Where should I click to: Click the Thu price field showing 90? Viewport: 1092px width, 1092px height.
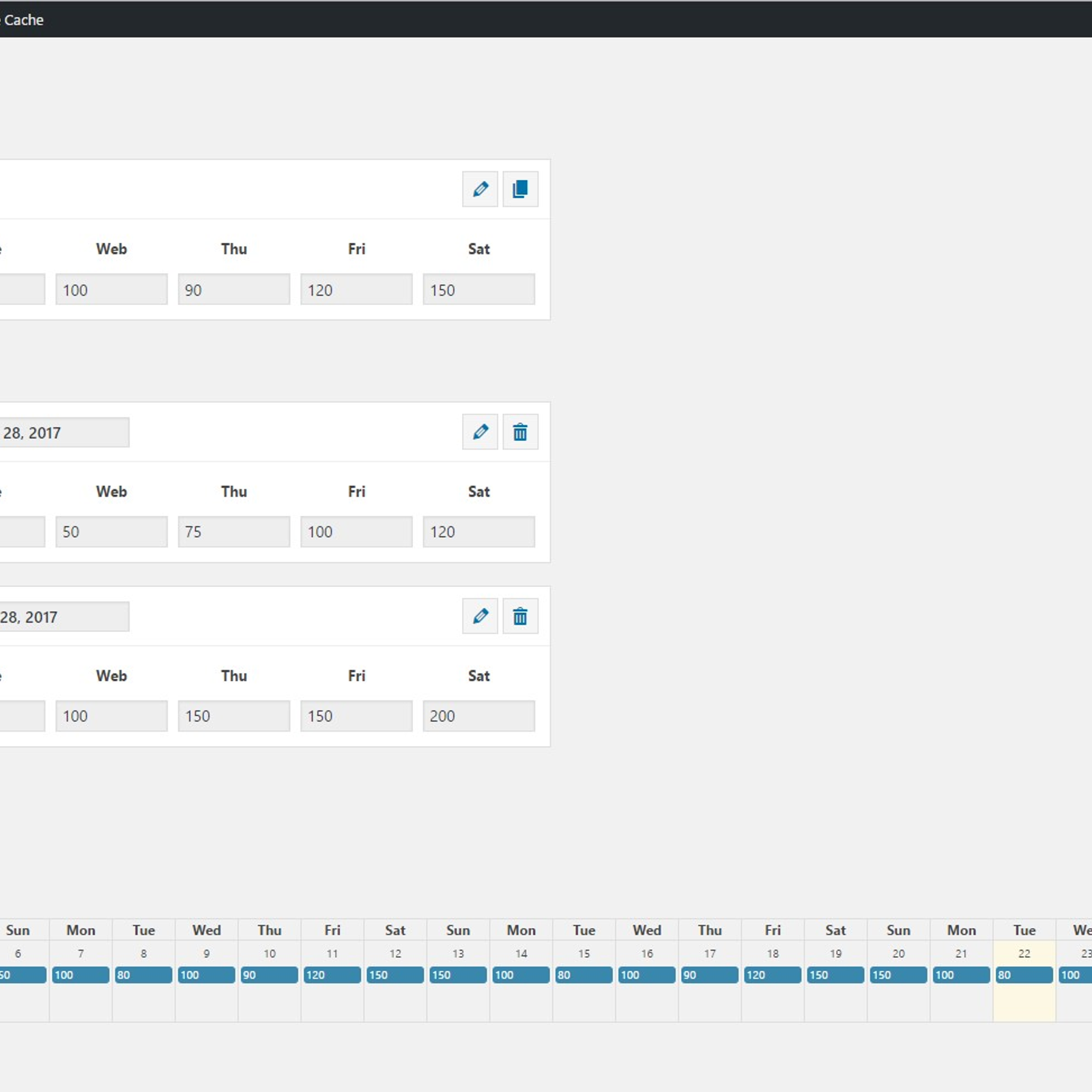tap(234, 289)
